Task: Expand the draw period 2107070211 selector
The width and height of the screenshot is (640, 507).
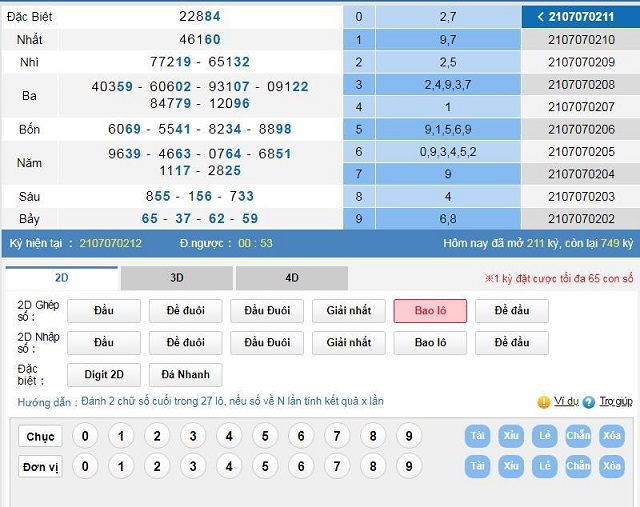Action: 580,16
